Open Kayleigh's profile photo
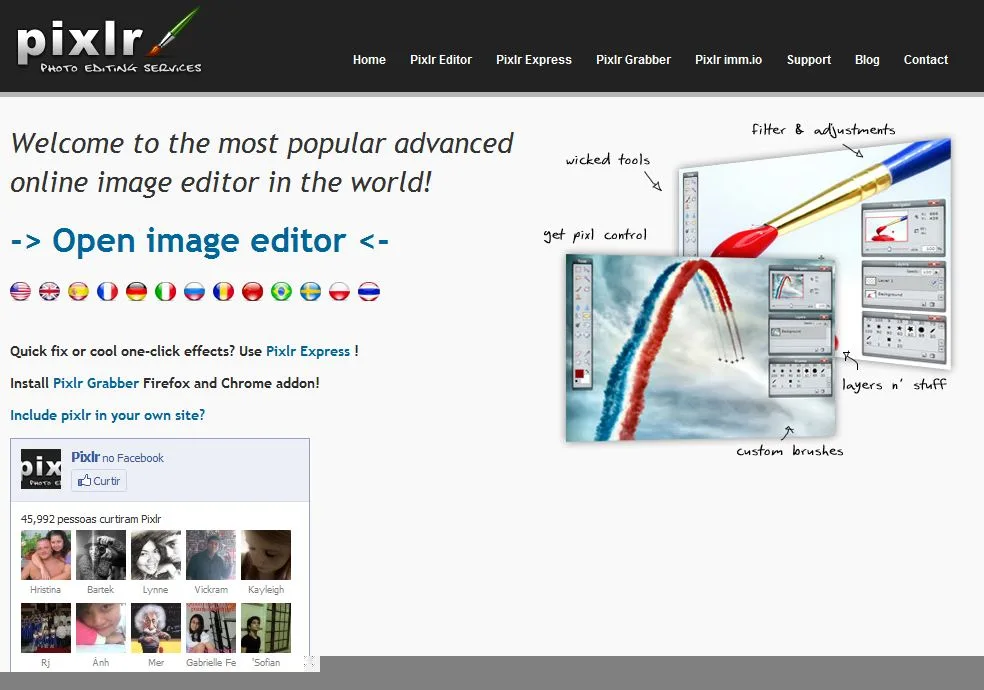 pyautogui.click(x=266, y=555)
